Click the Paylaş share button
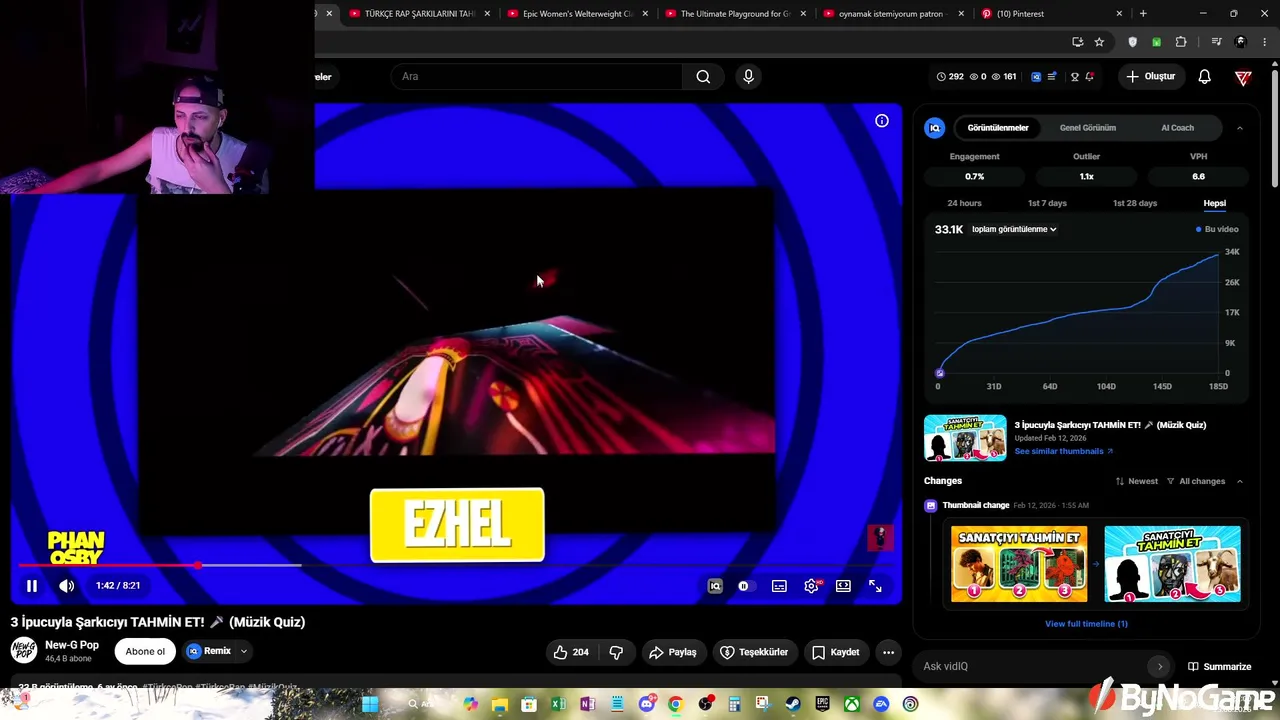Viewport: 1280px width, 720px height. pyautogui.click(x=673, y=652)
